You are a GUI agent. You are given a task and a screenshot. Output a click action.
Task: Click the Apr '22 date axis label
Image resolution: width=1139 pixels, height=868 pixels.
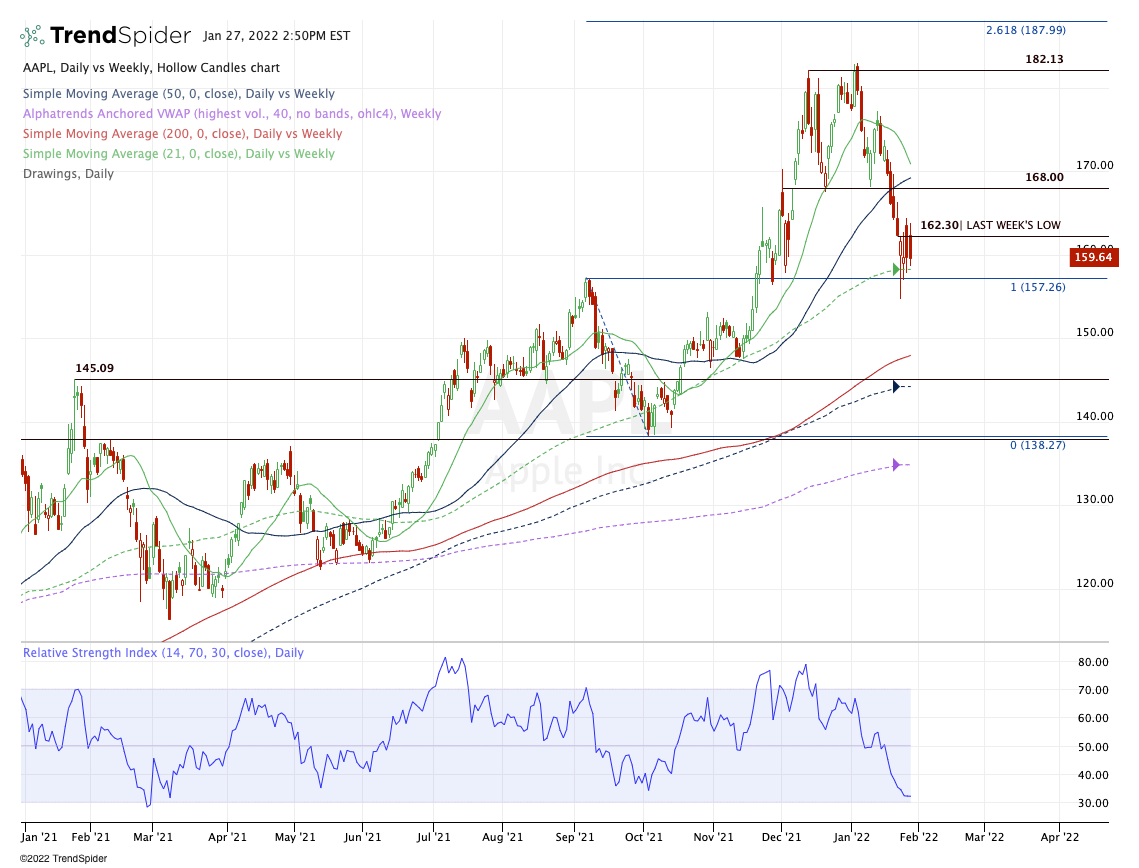1060,837
